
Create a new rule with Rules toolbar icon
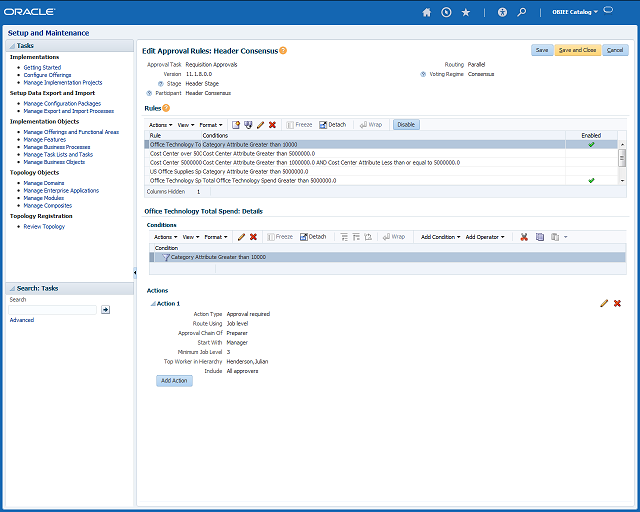point(236,125)
